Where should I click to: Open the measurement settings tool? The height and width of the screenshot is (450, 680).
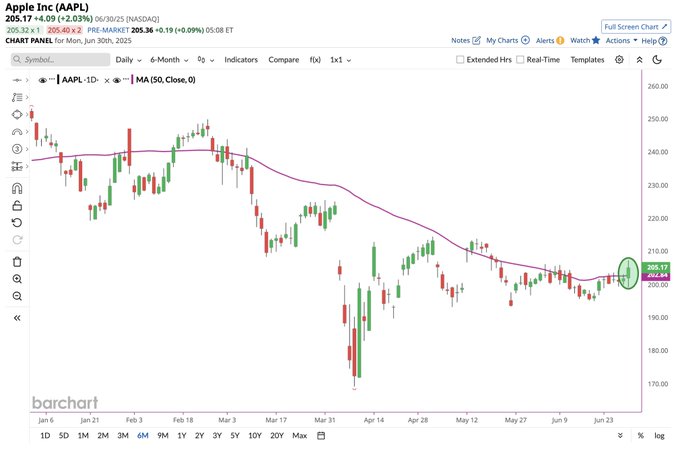[x=17, y=166]
